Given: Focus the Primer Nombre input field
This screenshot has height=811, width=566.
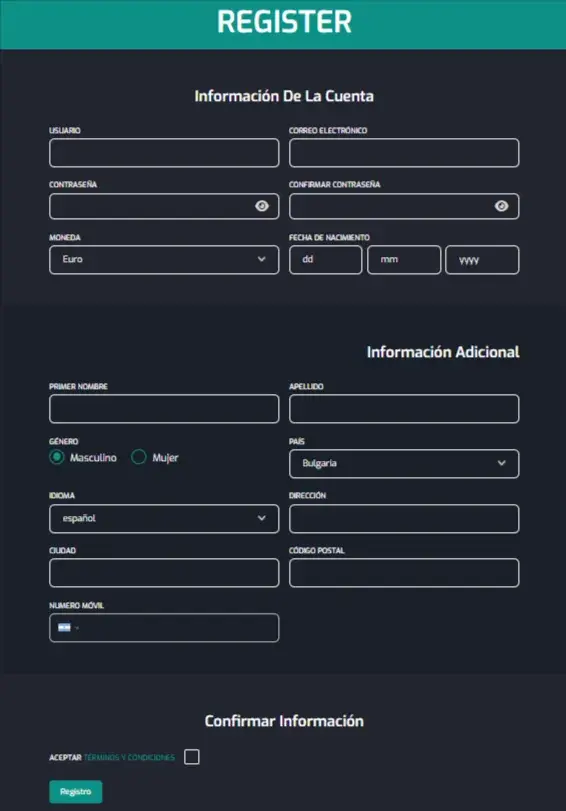Looking at the screenshot, I should pyautogui.click(x=164, y=409).
